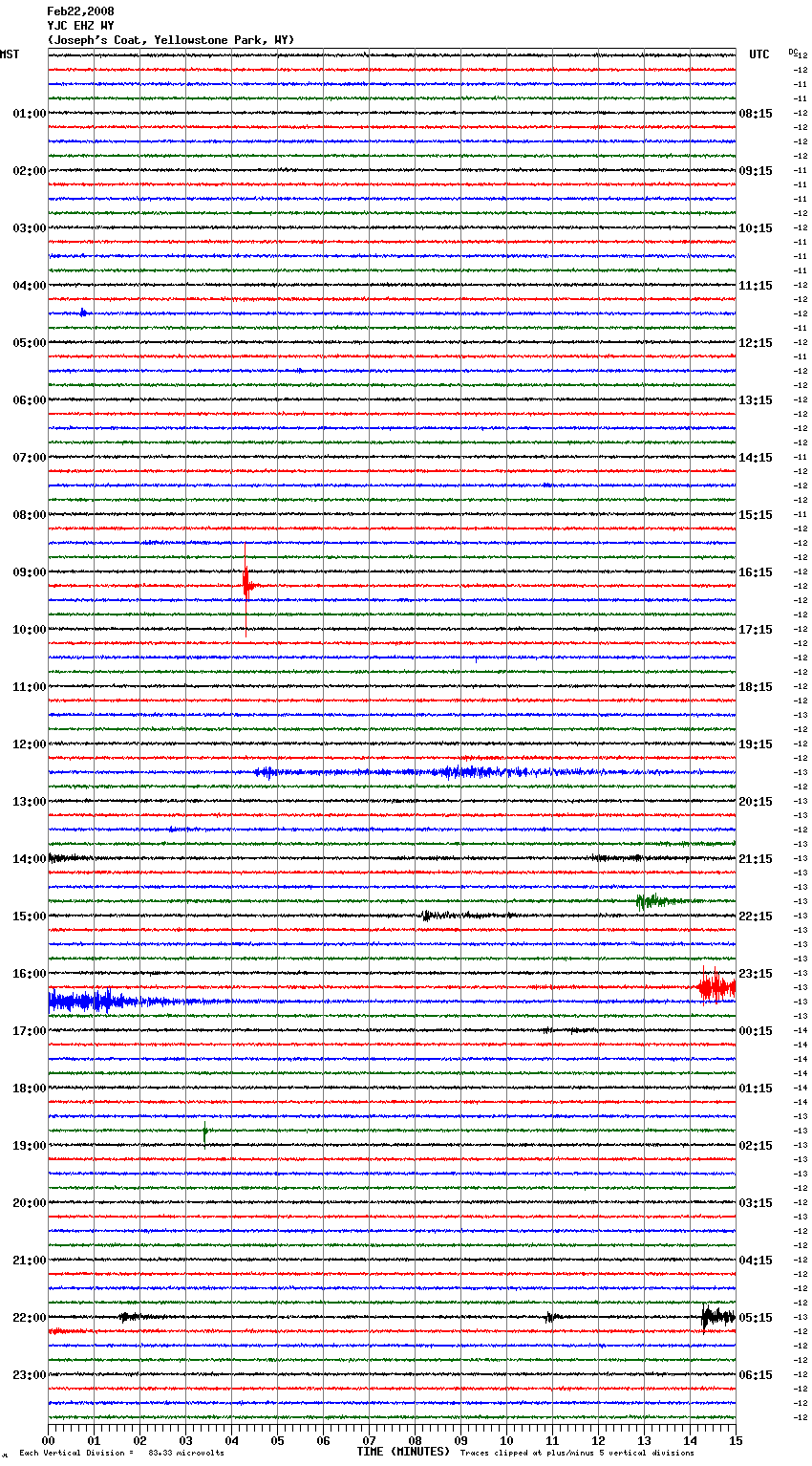Click the UTC time label "19:15"
The image size is (812, 1466).
pyautogui.click(x=756, y=744)
